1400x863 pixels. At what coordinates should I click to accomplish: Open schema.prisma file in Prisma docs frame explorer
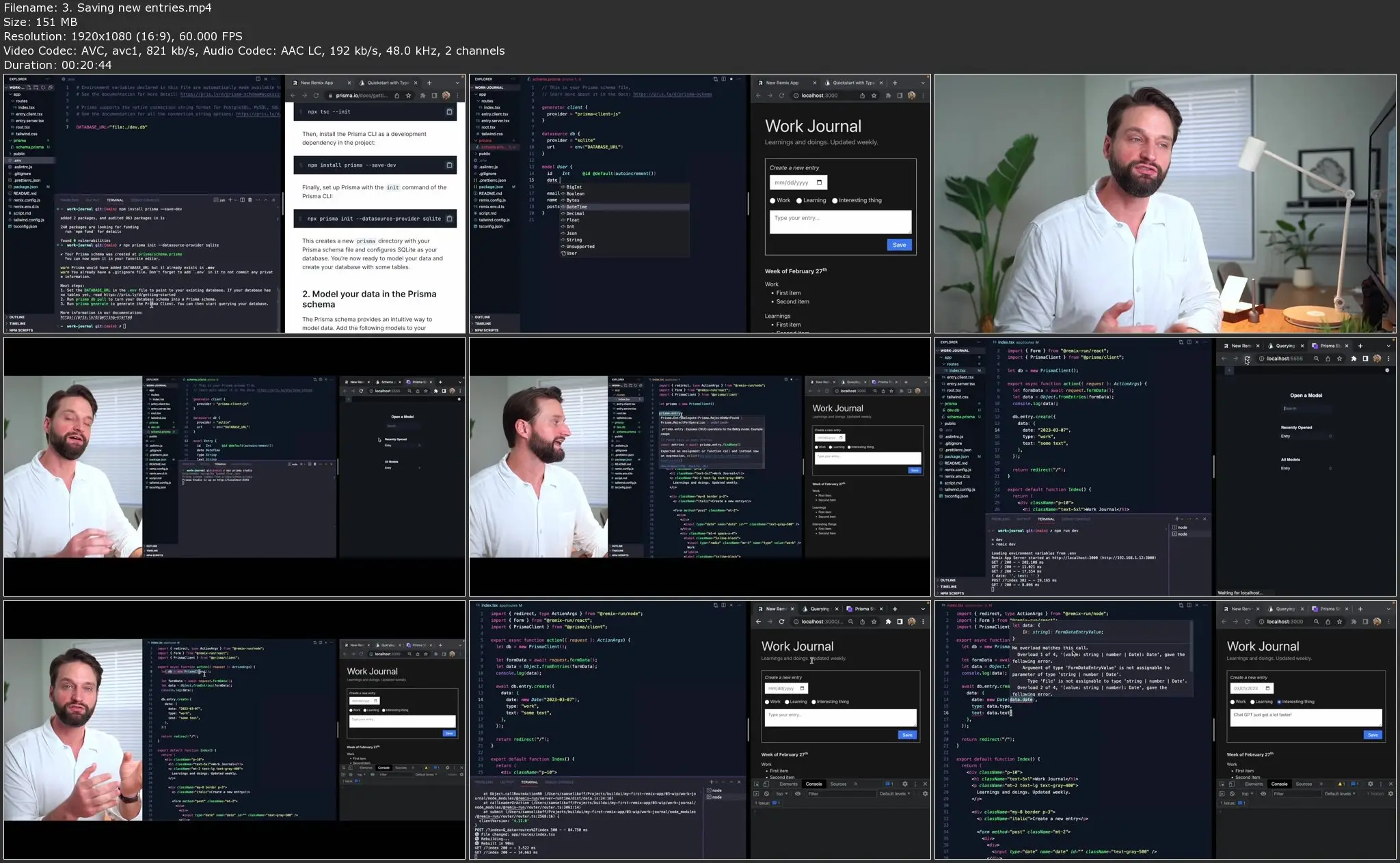29,147
